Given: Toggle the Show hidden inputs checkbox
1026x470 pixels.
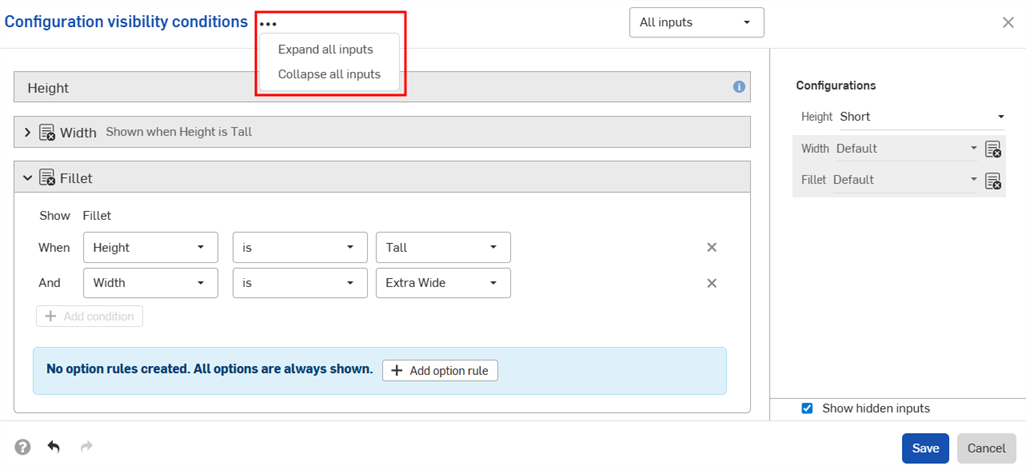Looking at the screenshot, I should coord(807,408).
